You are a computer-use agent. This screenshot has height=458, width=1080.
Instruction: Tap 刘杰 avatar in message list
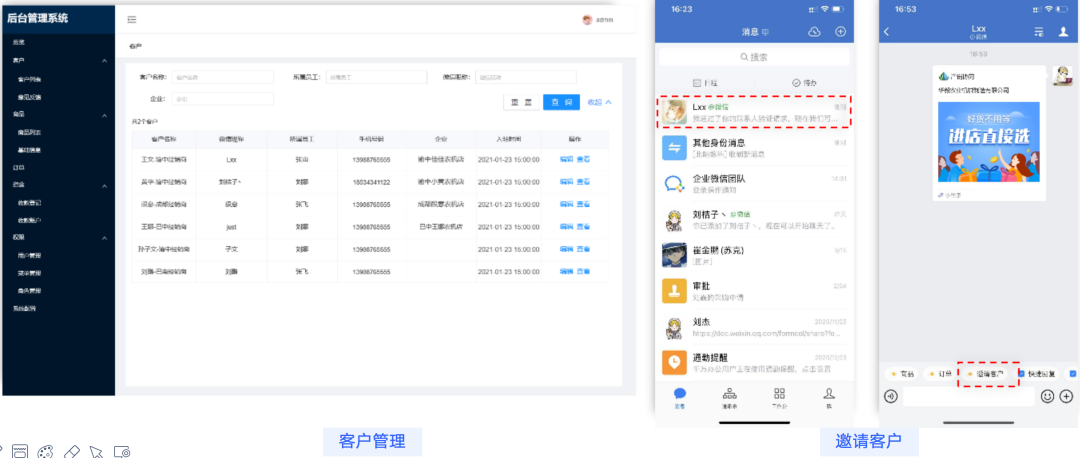[674, 326]
